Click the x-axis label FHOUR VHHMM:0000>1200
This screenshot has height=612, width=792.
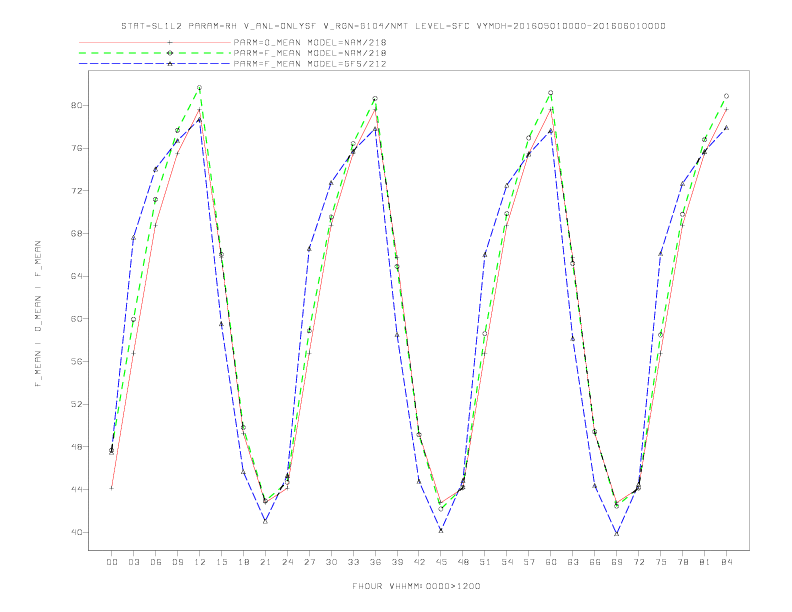[x=416, y=586]
